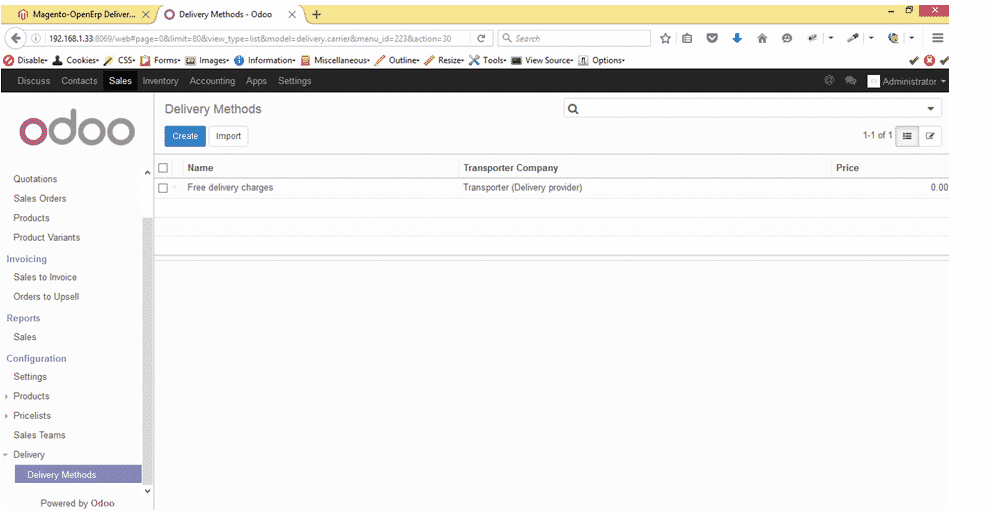Screen dimensions: 990x512
Task: Expand the Pricelists sidebar menu
Action: (x=32, y=415)
